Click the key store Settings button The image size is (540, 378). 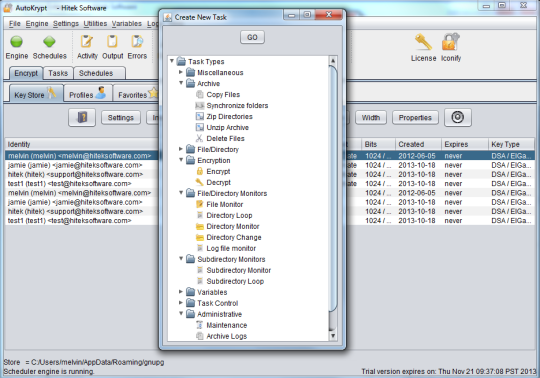(x=121, y=118)
